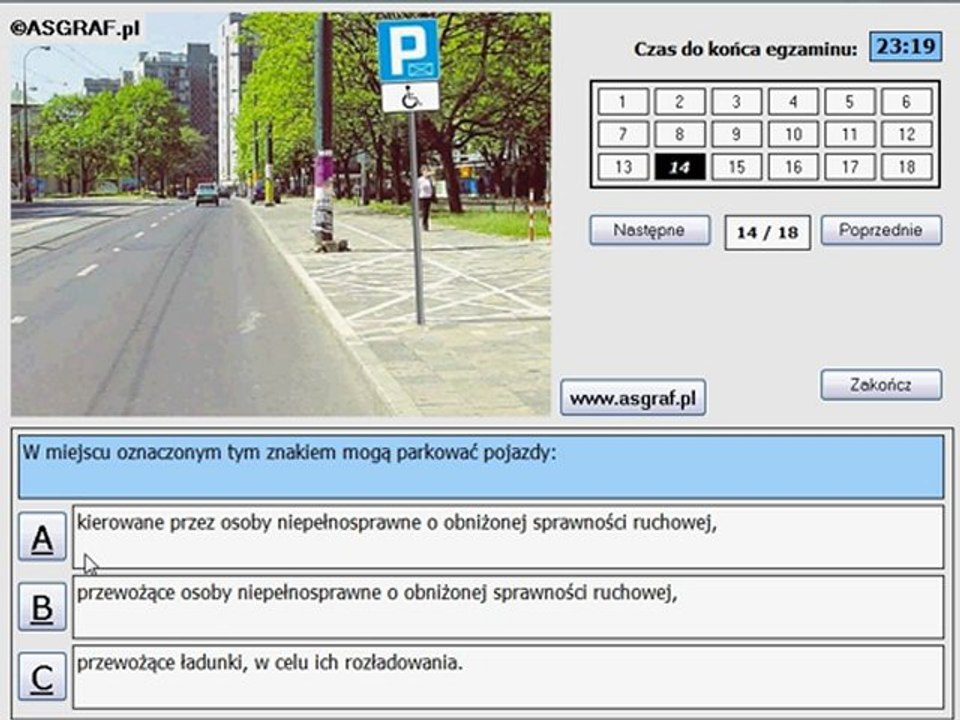The image size is (960, 720).
Task: Jump to question 17
Action: point(850,167)
